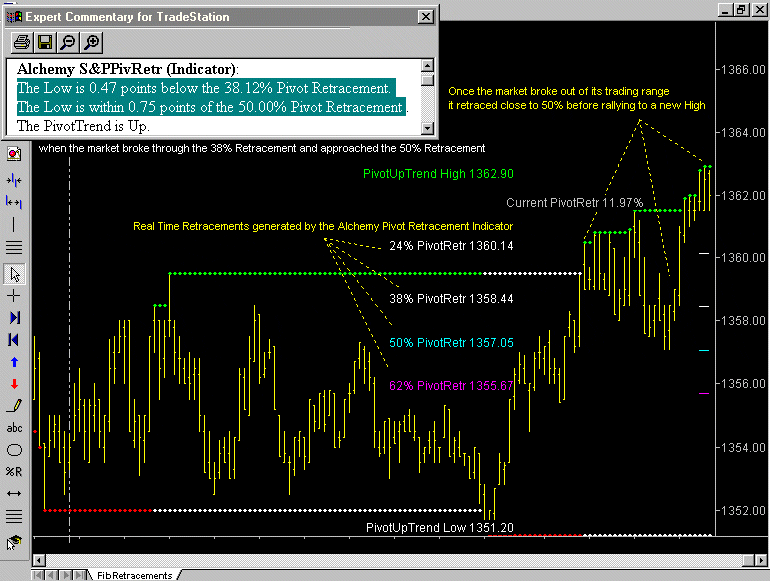
Task: Click the skip-to-start blue arrow icon
Action: tap(14, 340)
